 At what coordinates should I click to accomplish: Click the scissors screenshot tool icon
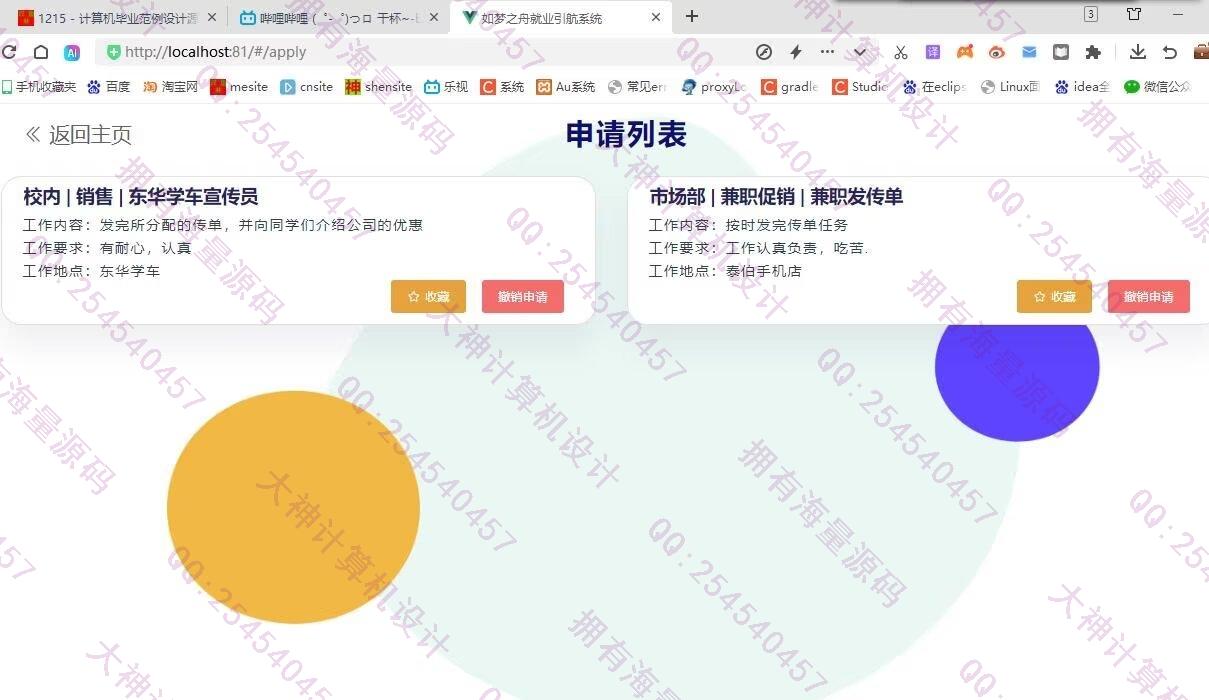click(900, 52)
